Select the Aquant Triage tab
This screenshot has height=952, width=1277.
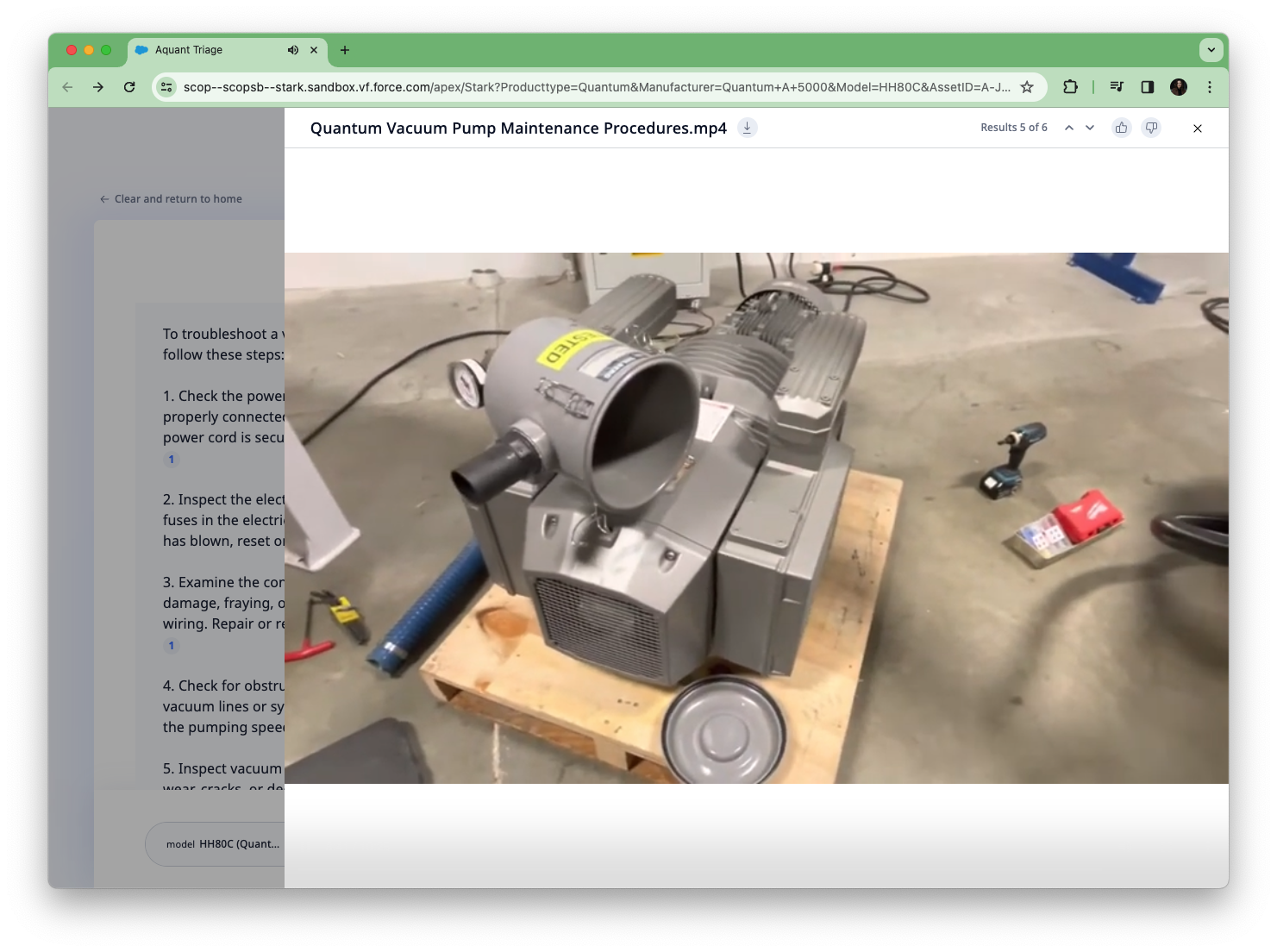coord(207,50)
